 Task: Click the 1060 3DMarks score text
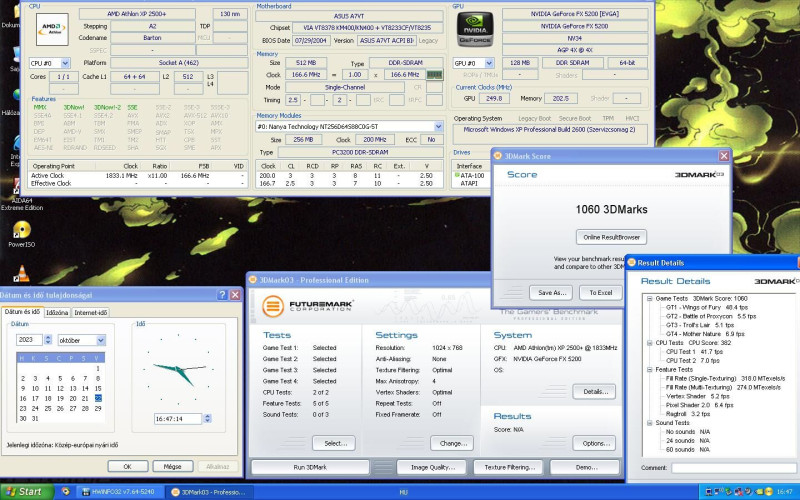611,209
